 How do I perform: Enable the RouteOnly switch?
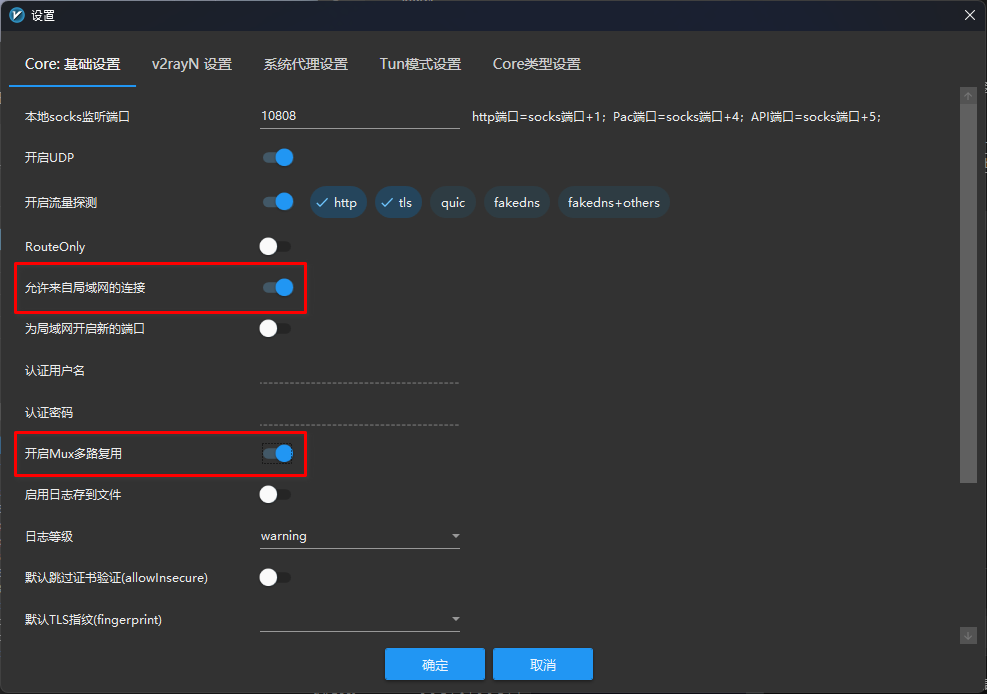[x=275, y=246]
